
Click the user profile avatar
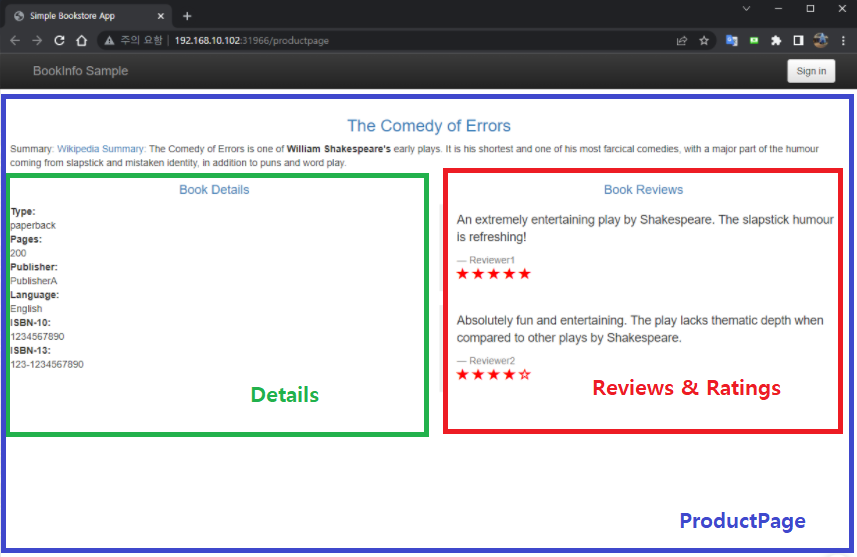pos(821,41)
